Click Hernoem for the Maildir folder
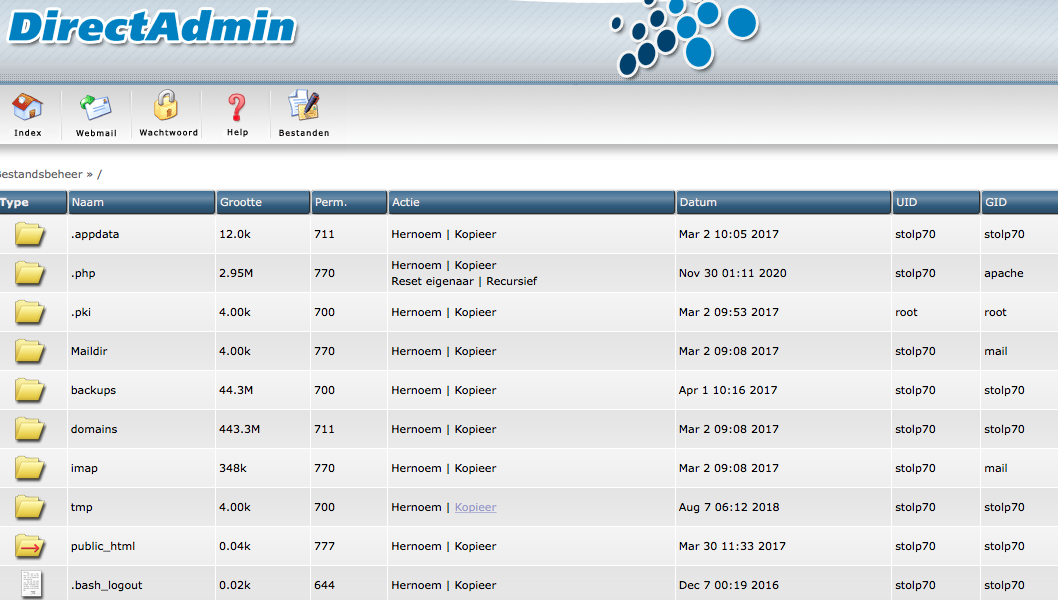The image size is (1058, 600). pyautogui.click(x=416, y=351)
